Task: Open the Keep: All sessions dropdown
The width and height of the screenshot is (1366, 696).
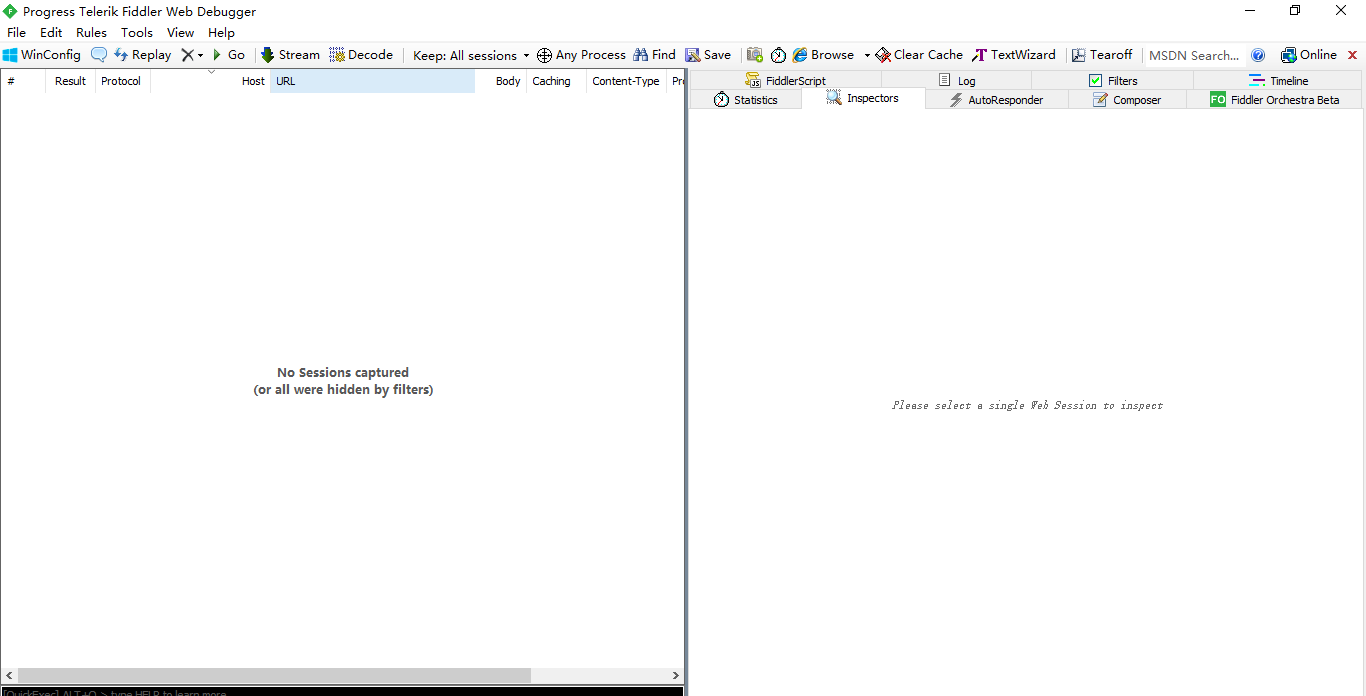Action: 471,55
